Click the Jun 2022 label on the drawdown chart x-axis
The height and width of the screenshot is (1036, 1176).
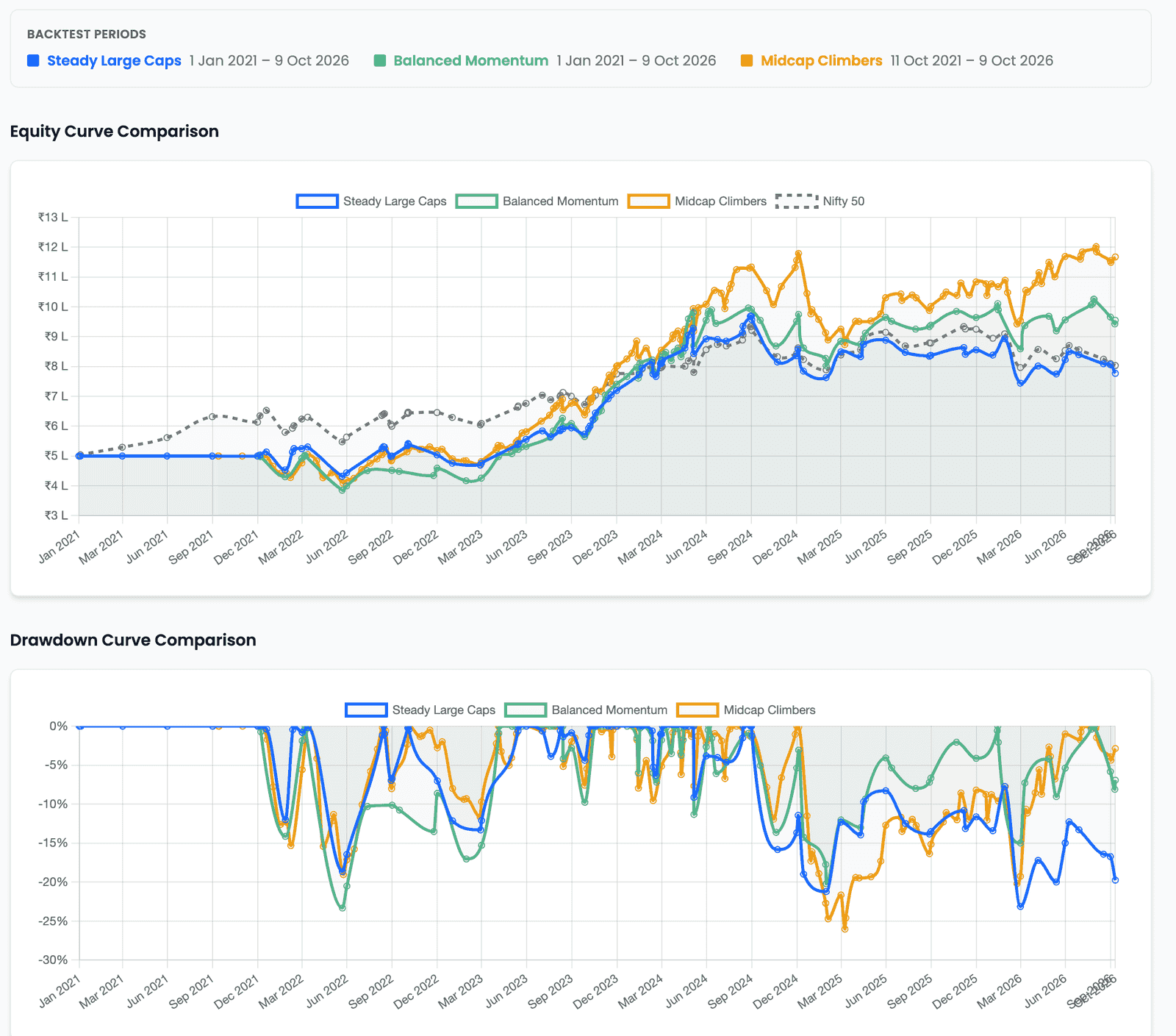(x=327, y=991)
